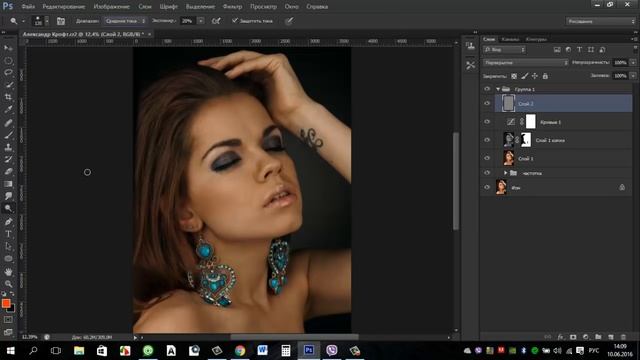
Task: Select the Elliptical Marquee tool
Action: tap(8, 60)
